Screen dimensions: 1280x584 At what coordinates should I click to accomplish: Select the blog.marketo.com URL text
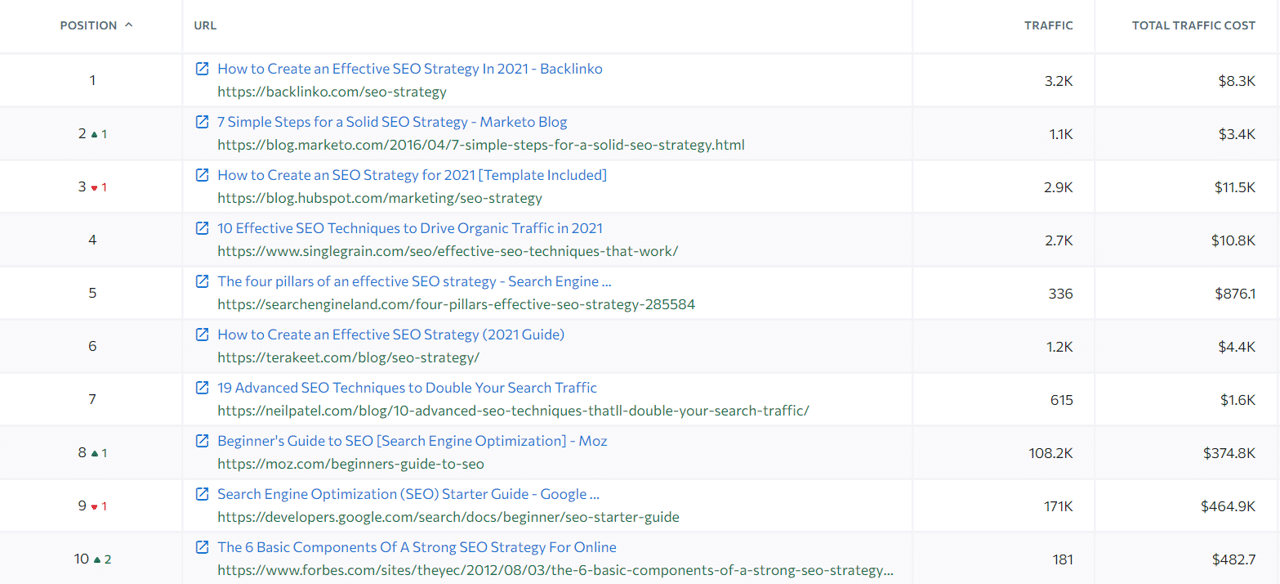pyautogui.click(x=481, y=145)
